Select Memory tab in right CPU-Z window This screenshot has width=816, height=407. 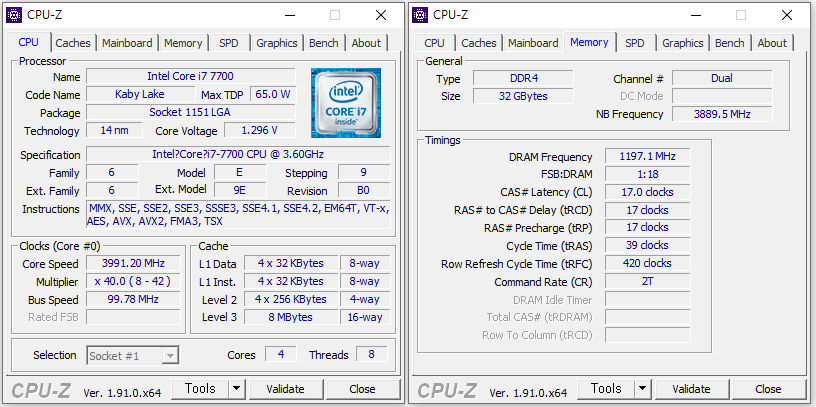pyautogui.click(x=589, y=42)
